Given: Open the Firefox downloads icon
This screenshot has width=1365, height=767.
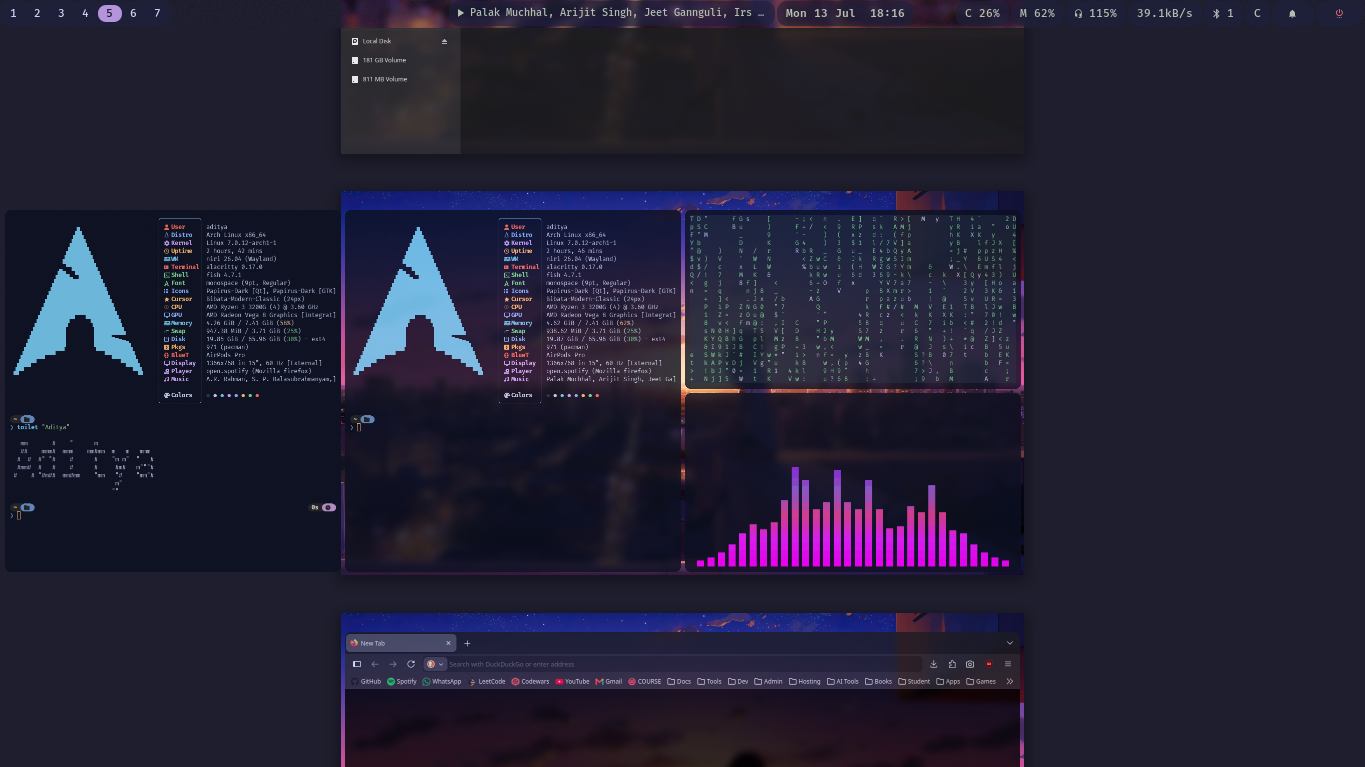Looking at the screenshot, I should click(x=934, y=664).
